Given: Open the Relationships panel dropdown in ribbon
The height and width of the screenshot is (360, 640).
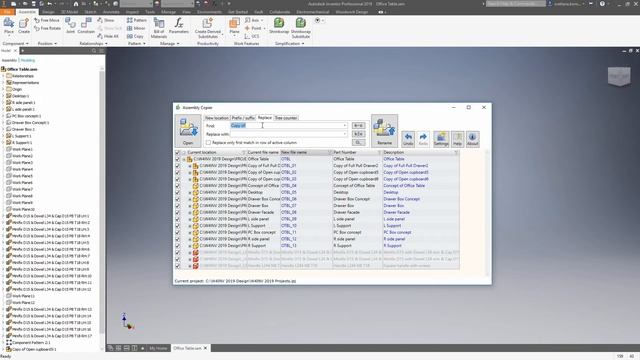Looking at the screenshot, I should coord(93,43).
